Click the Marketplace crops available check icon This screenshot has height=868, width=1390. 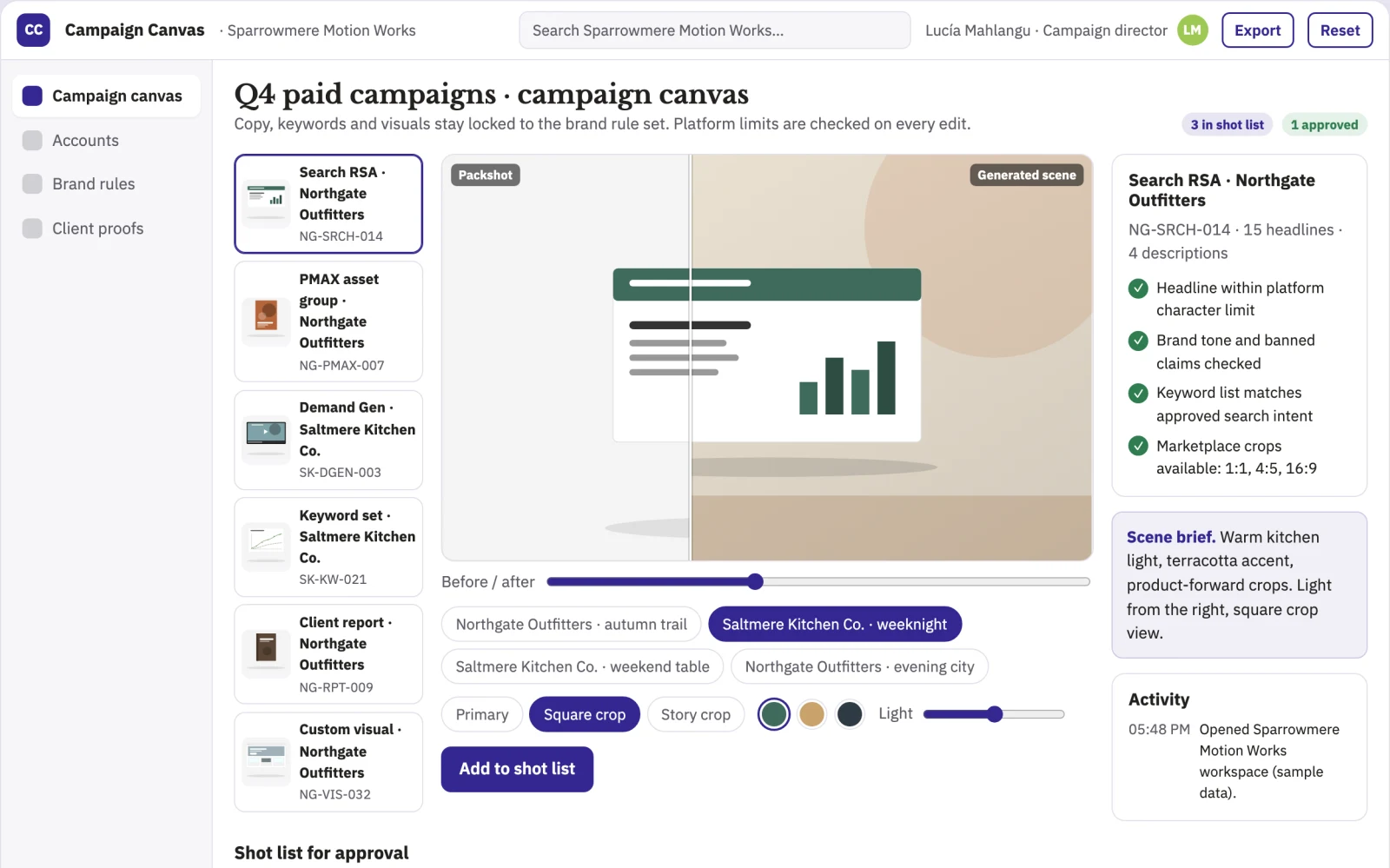pos(1138,447)
